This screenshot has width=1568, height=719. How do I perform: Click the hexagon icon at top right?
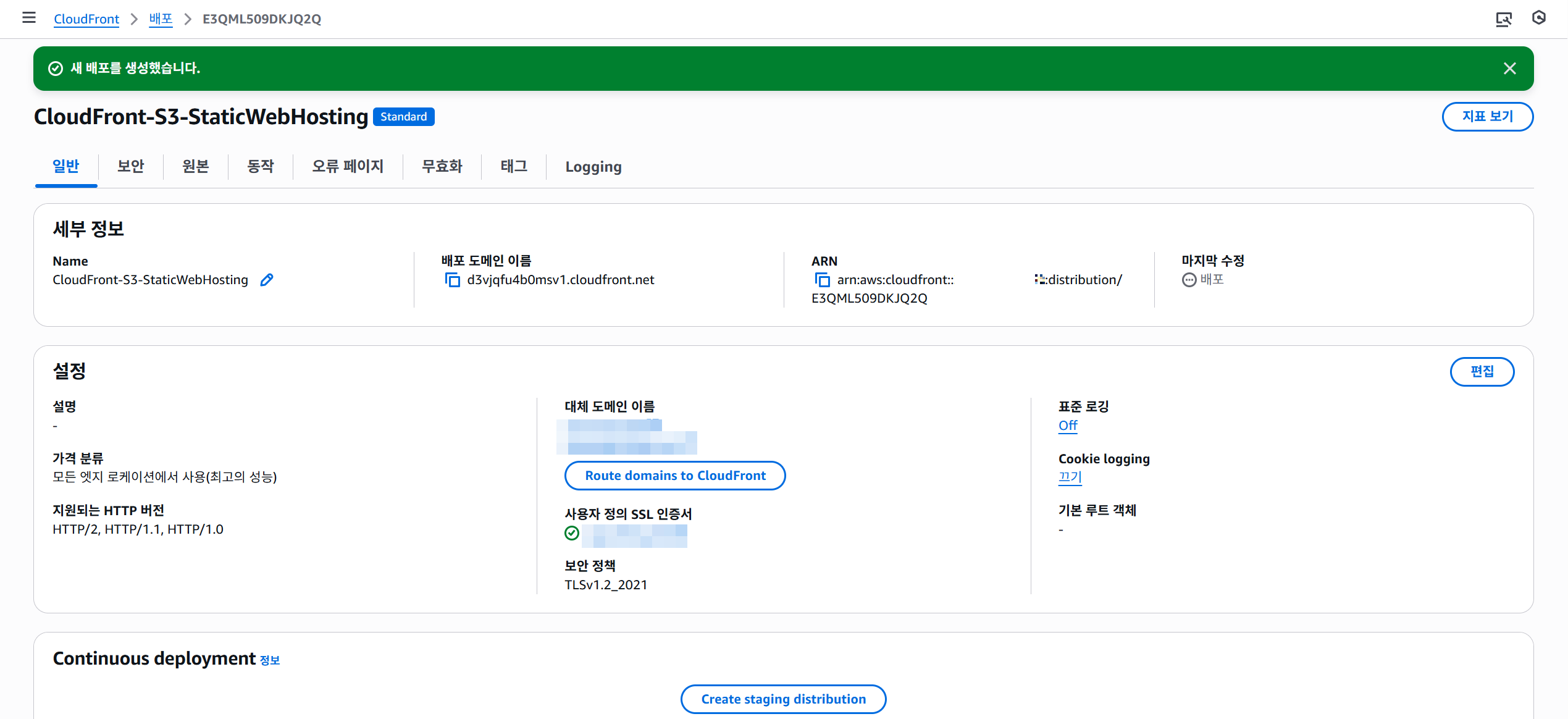1538,18
